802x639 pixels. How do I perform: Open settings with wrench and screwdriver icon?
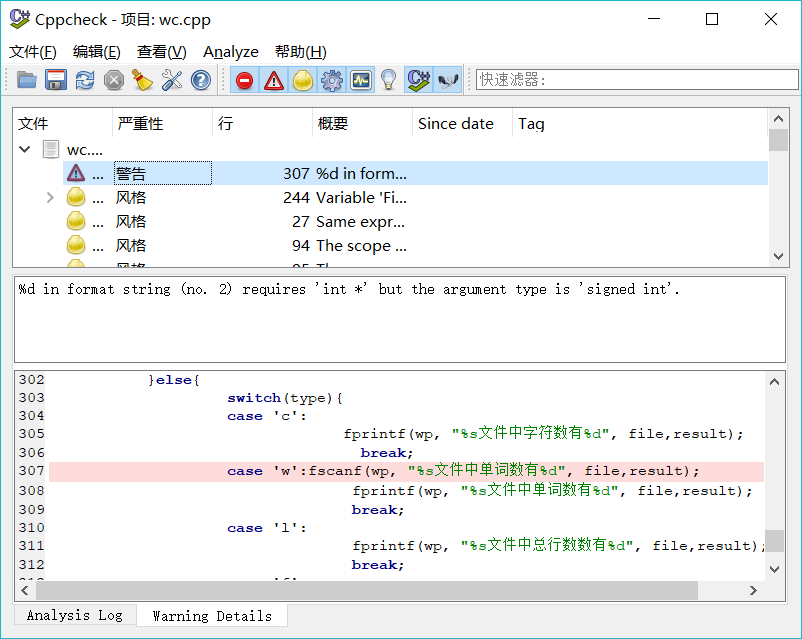(172, 80)
